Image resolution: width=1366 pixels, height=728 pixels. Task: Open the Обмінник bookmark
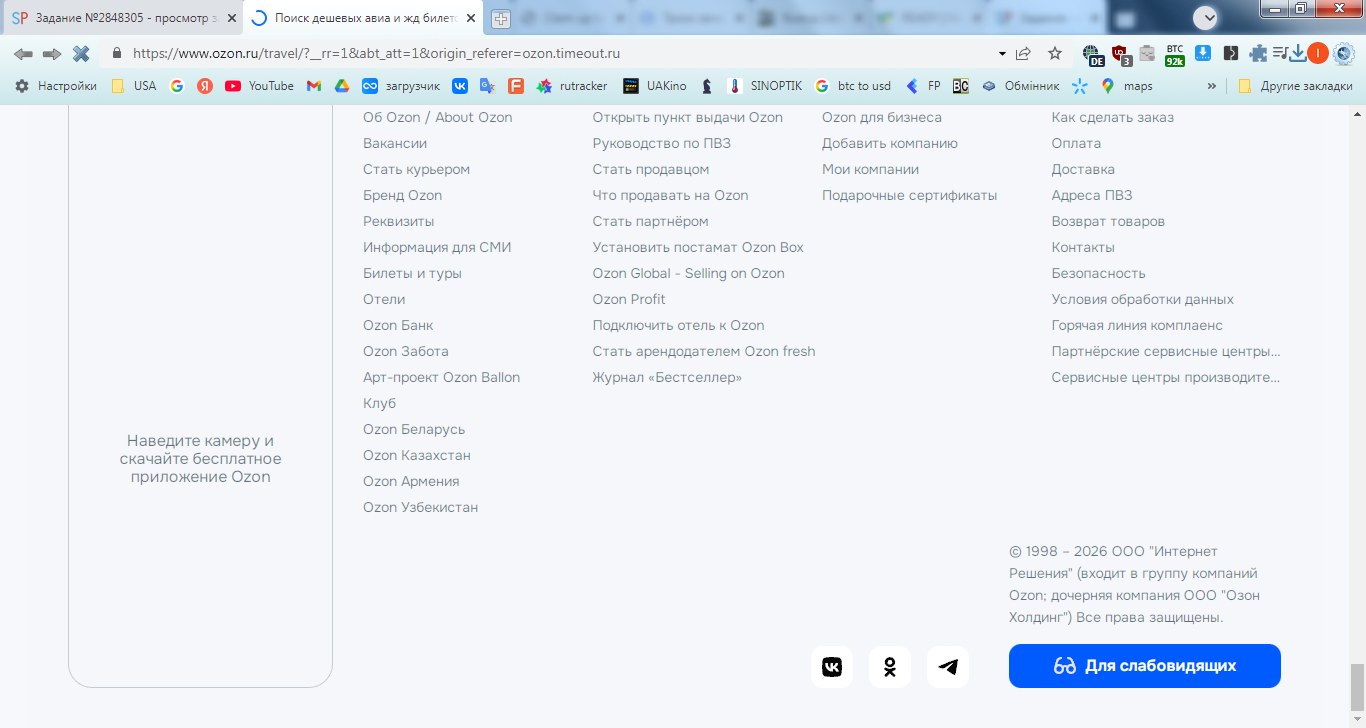[x=1020, y=86]
